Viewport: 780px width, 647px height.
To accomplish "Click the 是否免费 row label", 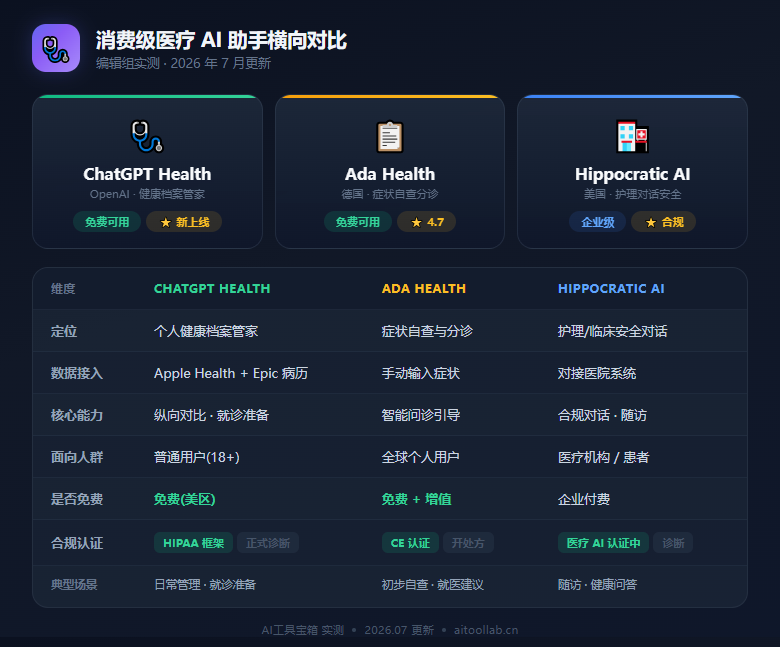I will (x=77, y=499).
